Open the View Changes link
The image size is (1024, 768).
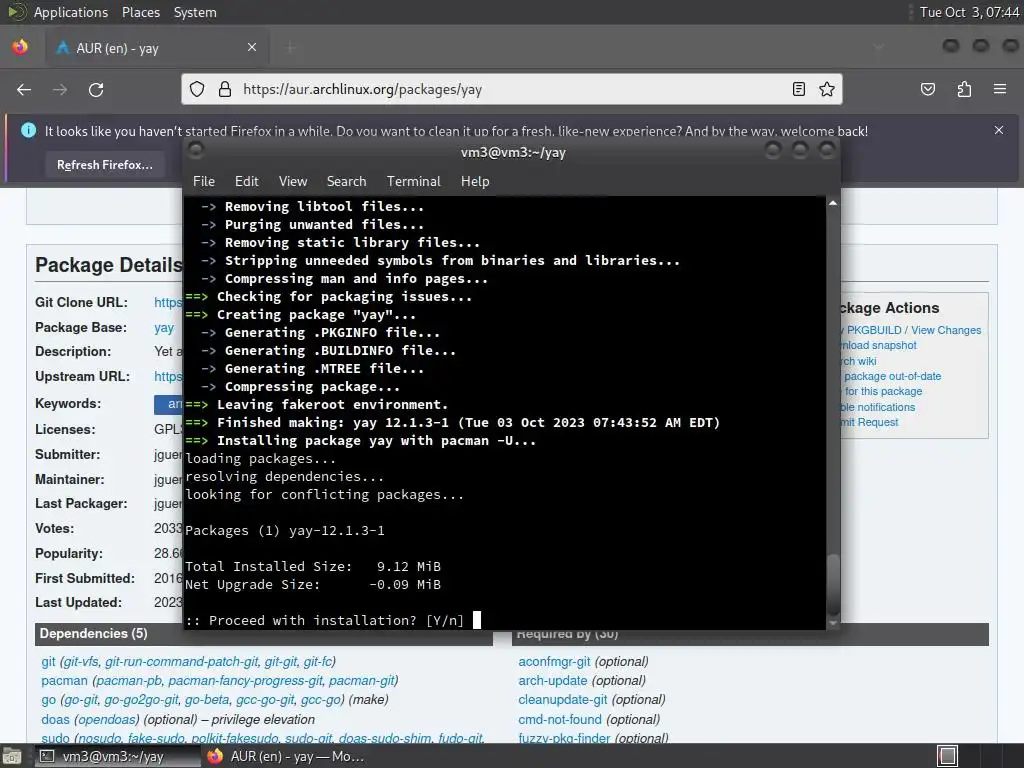(946, 330)
